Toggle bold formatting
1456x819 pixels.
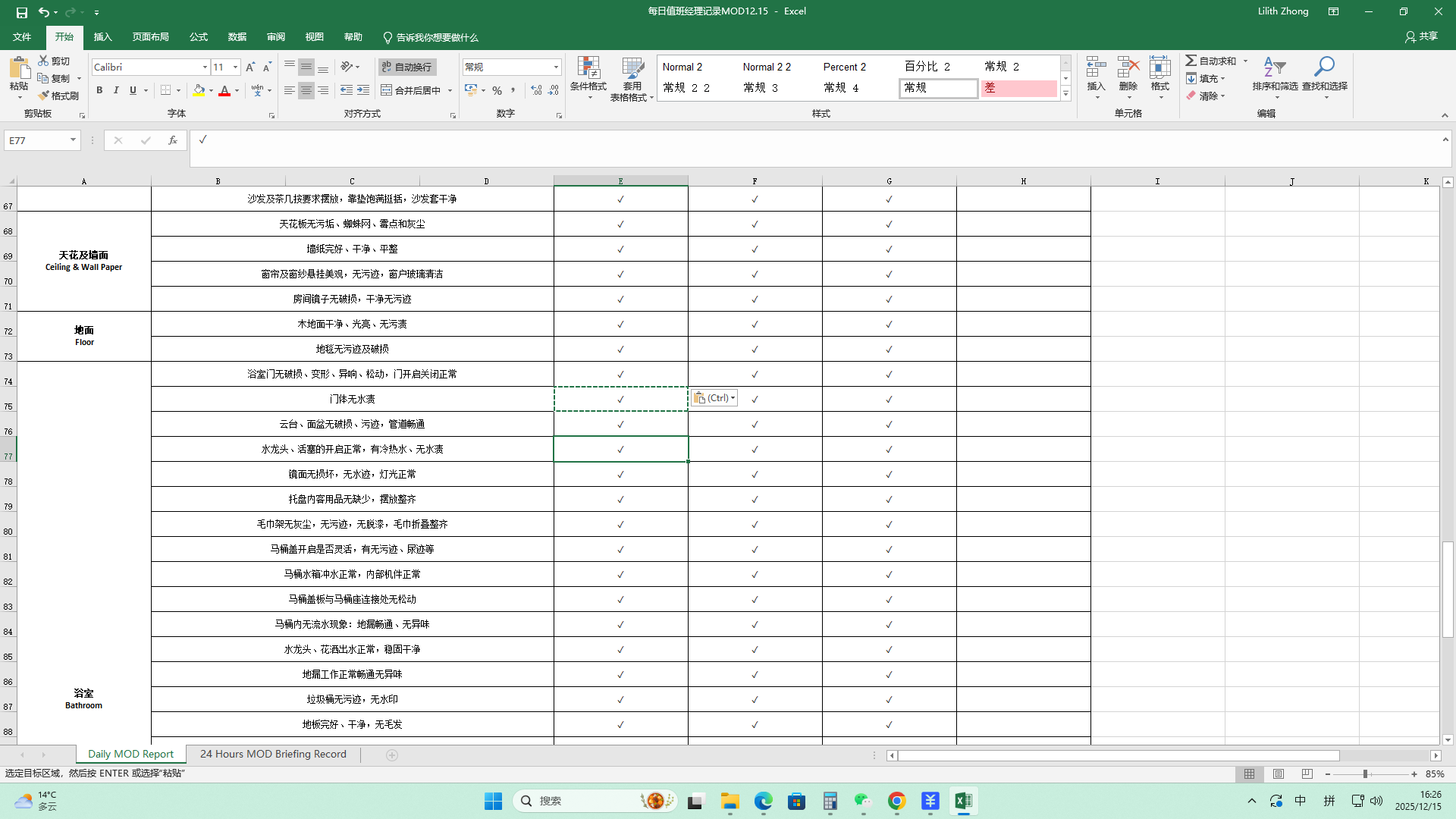[99, 90]
